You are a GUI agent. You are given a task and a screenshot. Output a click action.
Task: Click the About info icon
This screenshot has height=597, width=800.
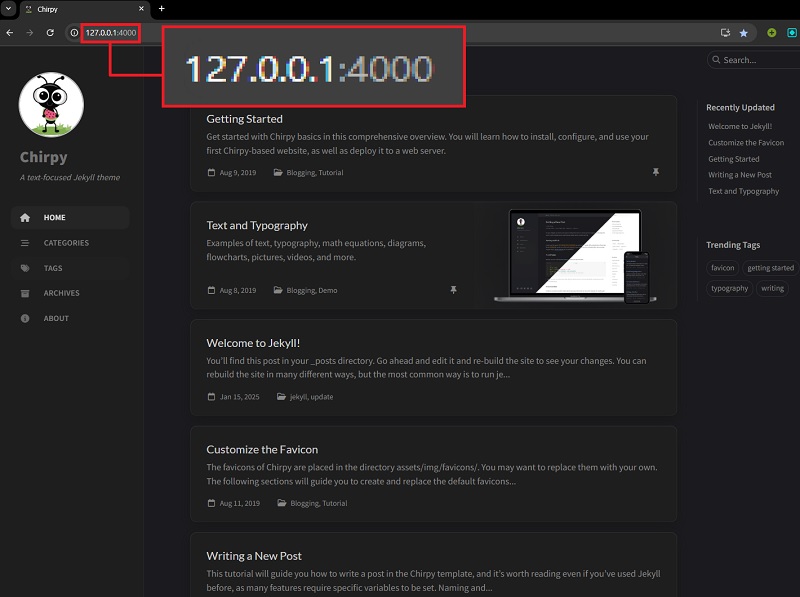25,318
